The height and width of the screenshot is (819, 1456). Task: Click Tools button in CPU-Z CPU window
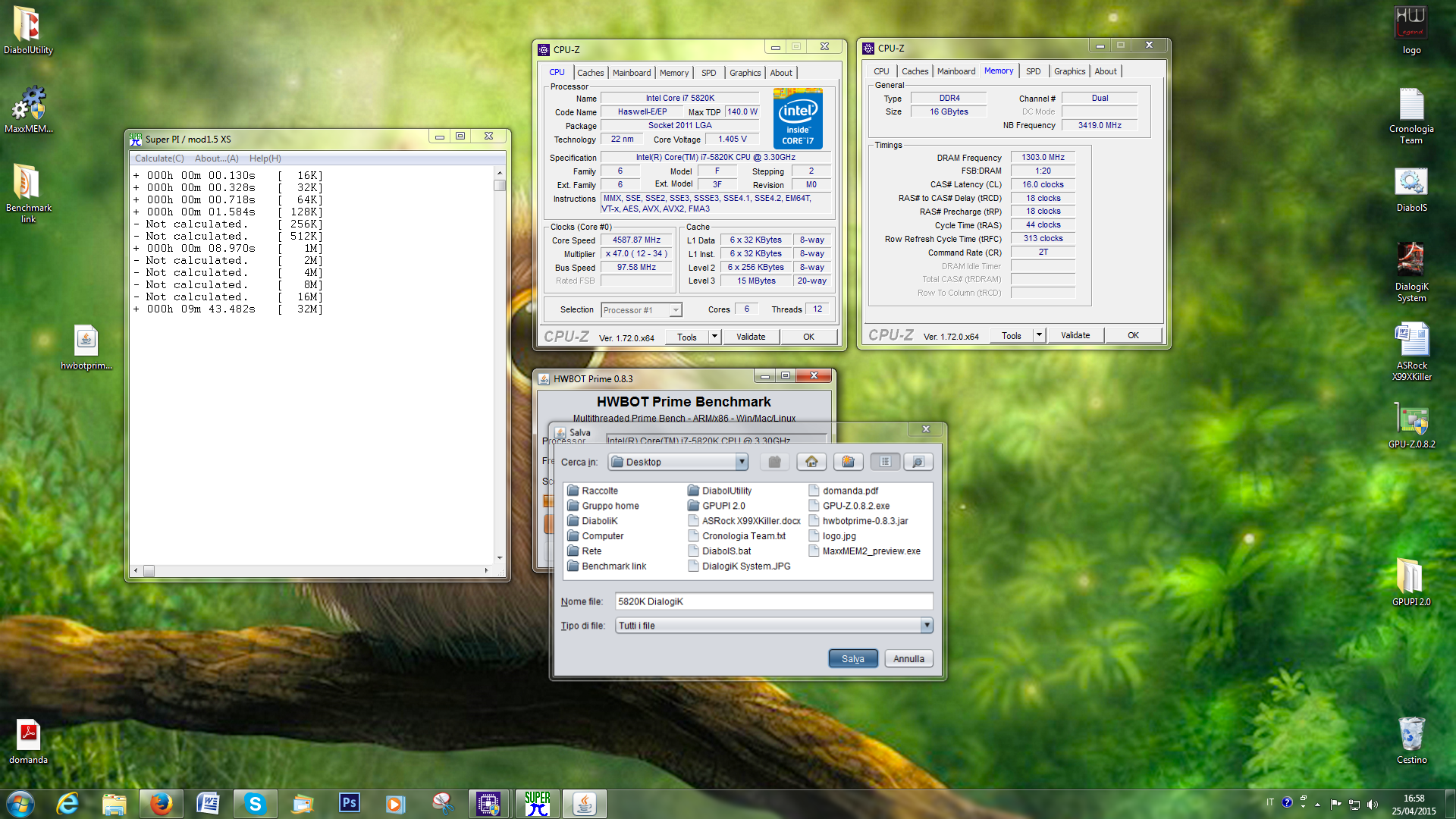[687, 337]
